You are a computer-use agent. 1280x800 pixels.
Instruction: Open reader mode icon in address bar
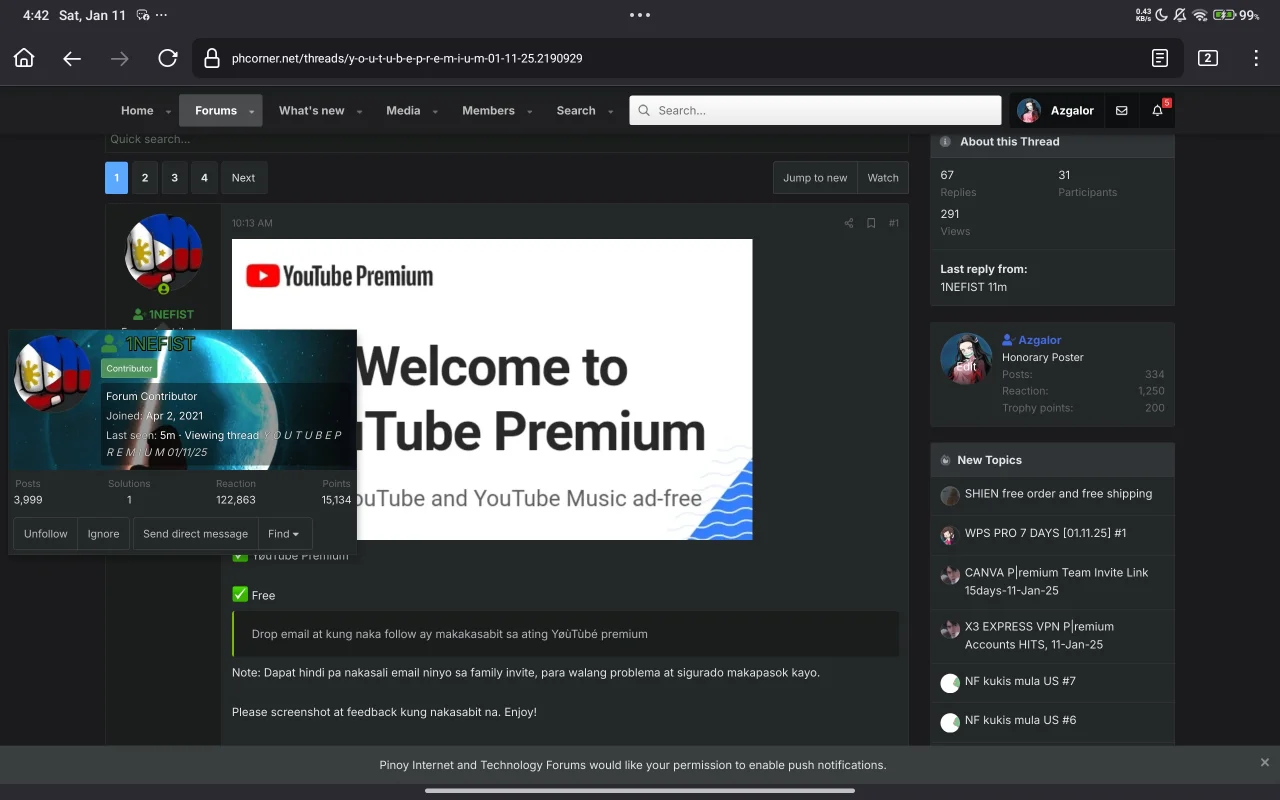[x=1160, y=58]
